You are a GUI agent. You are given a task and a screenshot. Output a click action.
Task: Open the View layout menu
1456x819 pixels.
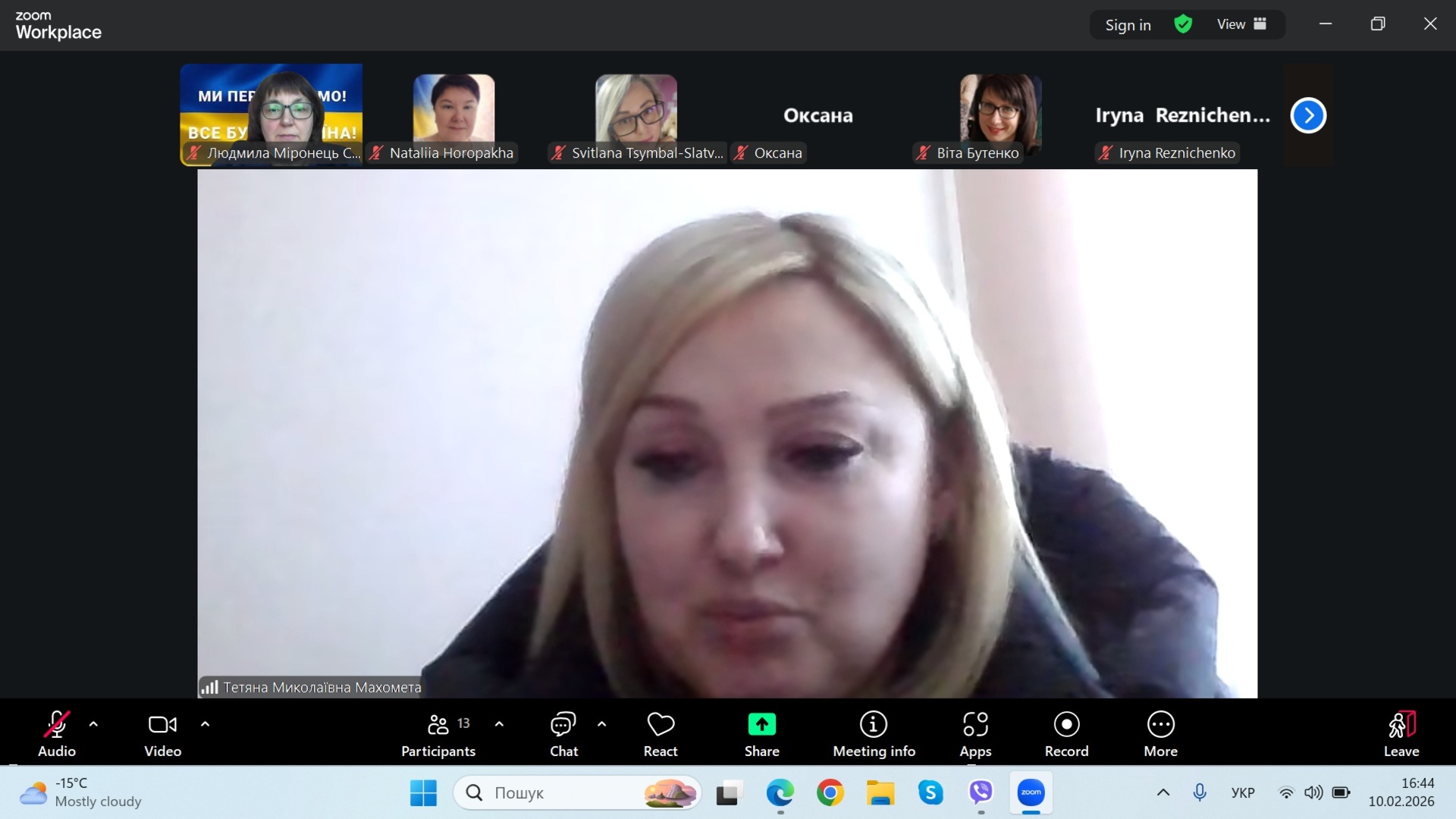1241,24
